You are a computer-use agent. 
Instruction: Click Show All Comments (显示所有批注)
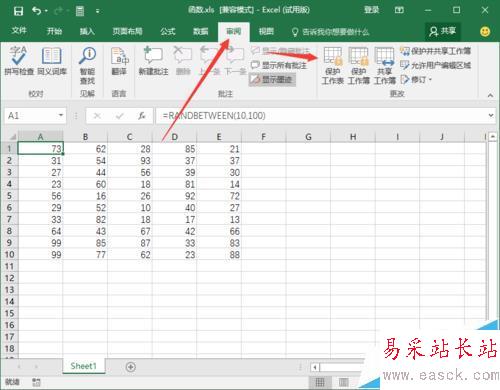pyautogui.click(x=279, y=65)
